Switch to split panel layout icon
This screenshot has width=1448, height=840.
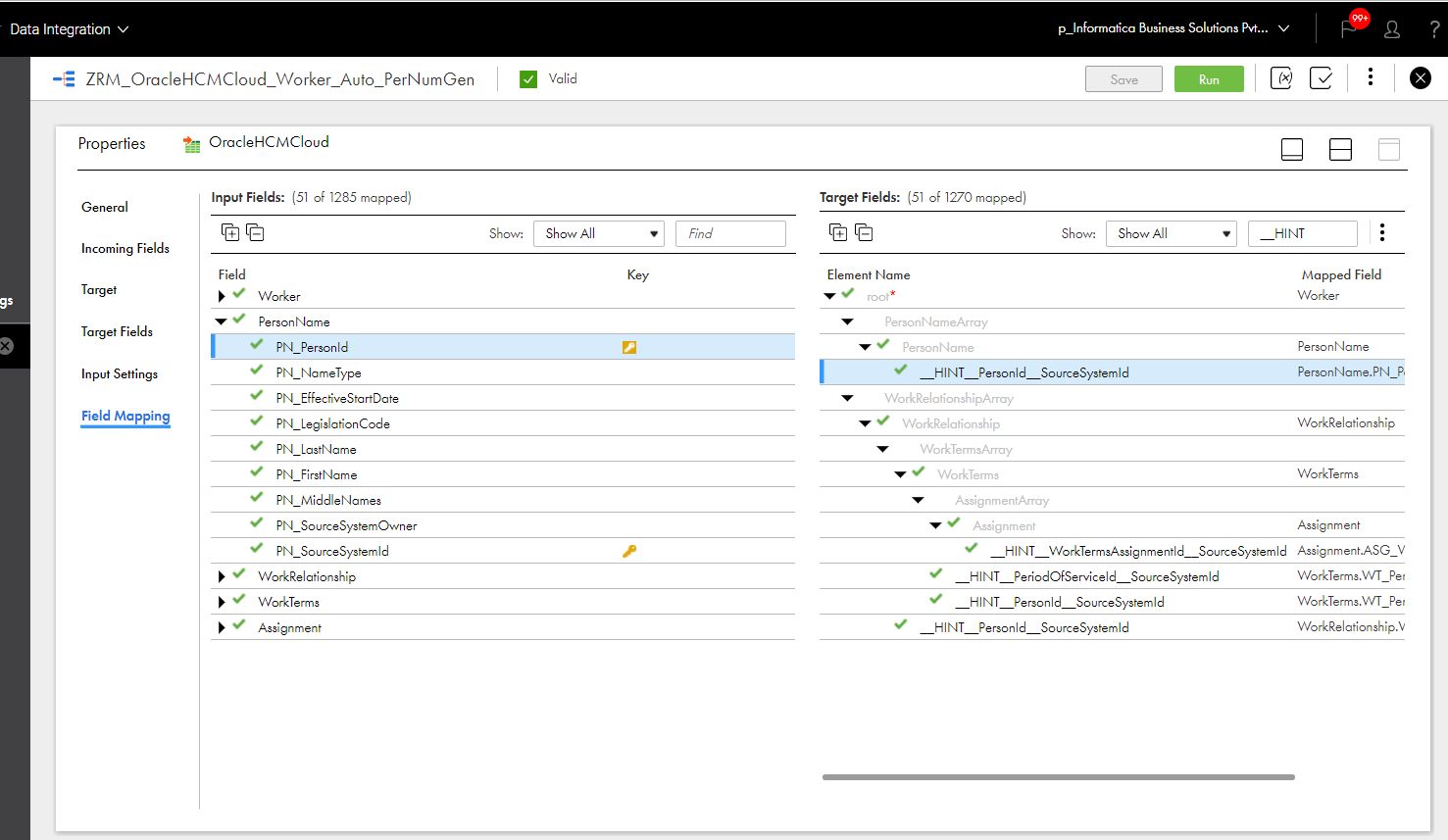click(1340, 149)
